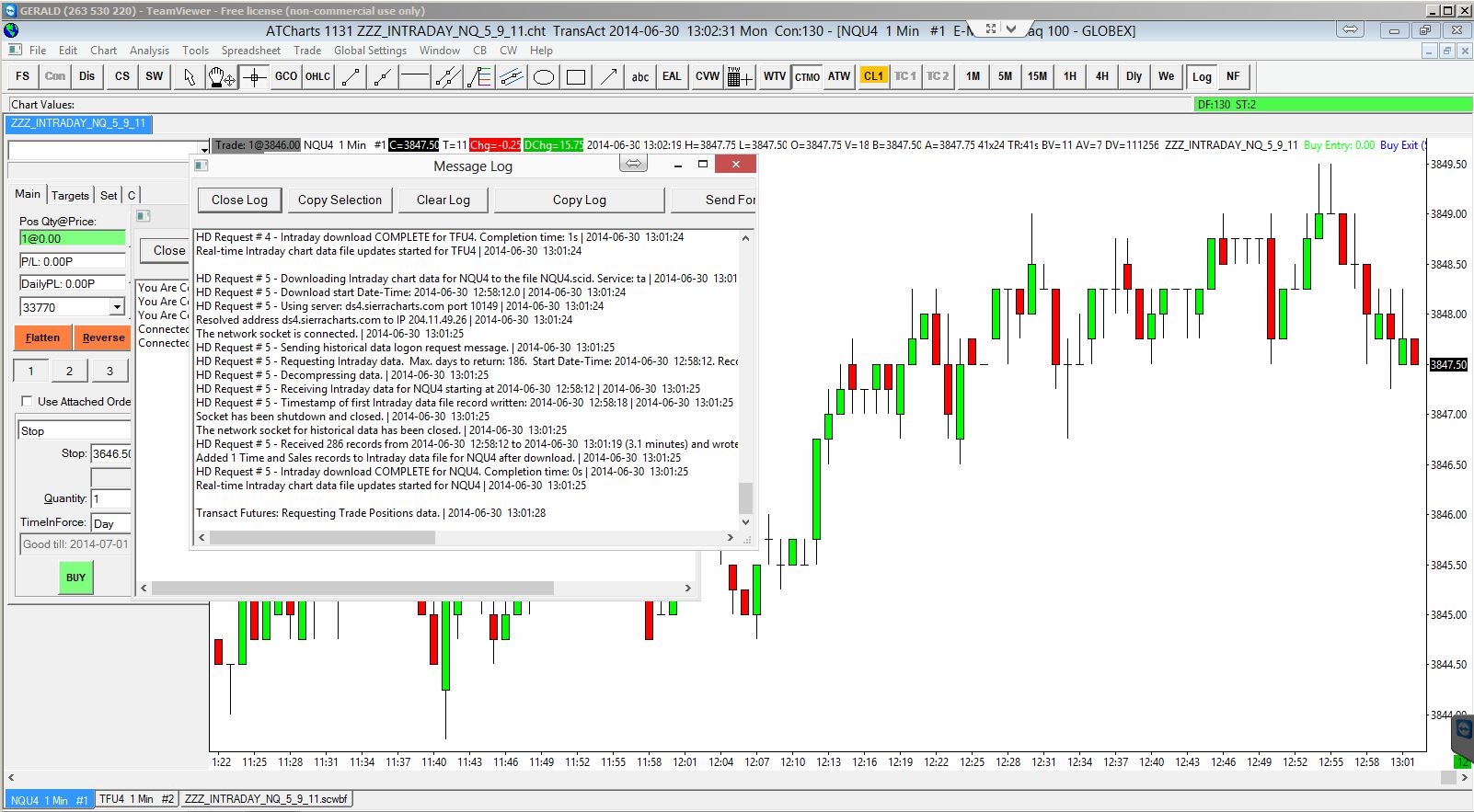The image size is (1474, 812).
Task: Click the EAL toolbar button
Action: pyautogui.click(x=673, y=76)
